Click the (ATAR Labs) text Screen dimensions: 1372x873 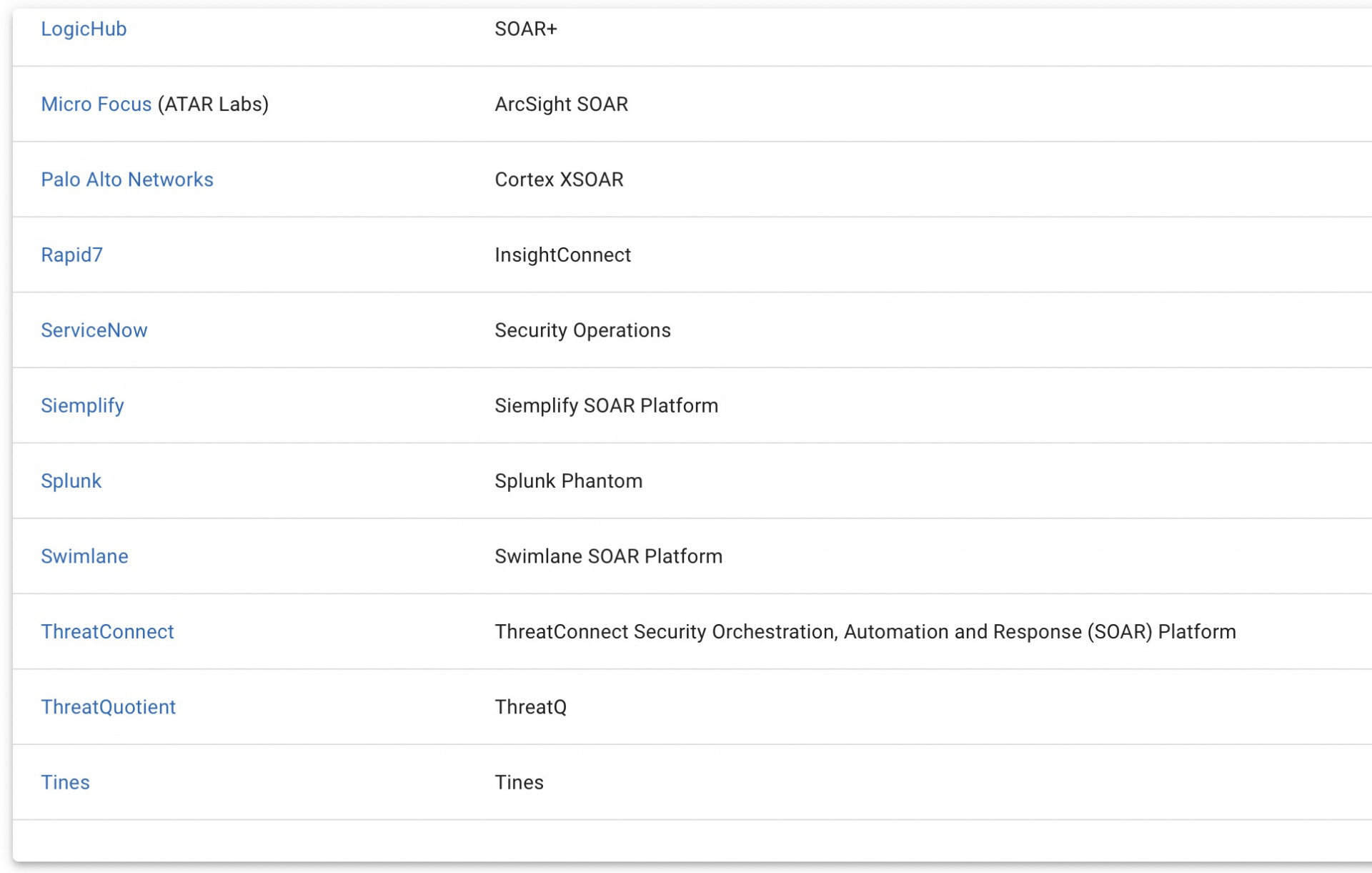click(213, 104)
